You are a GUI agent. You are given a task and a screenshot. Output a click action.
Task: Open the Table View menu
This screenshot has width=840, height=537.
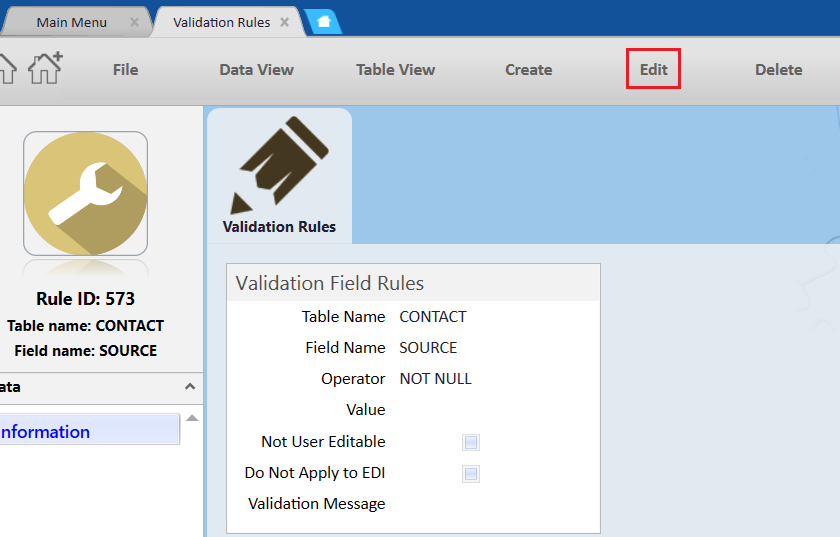point(395,70)
